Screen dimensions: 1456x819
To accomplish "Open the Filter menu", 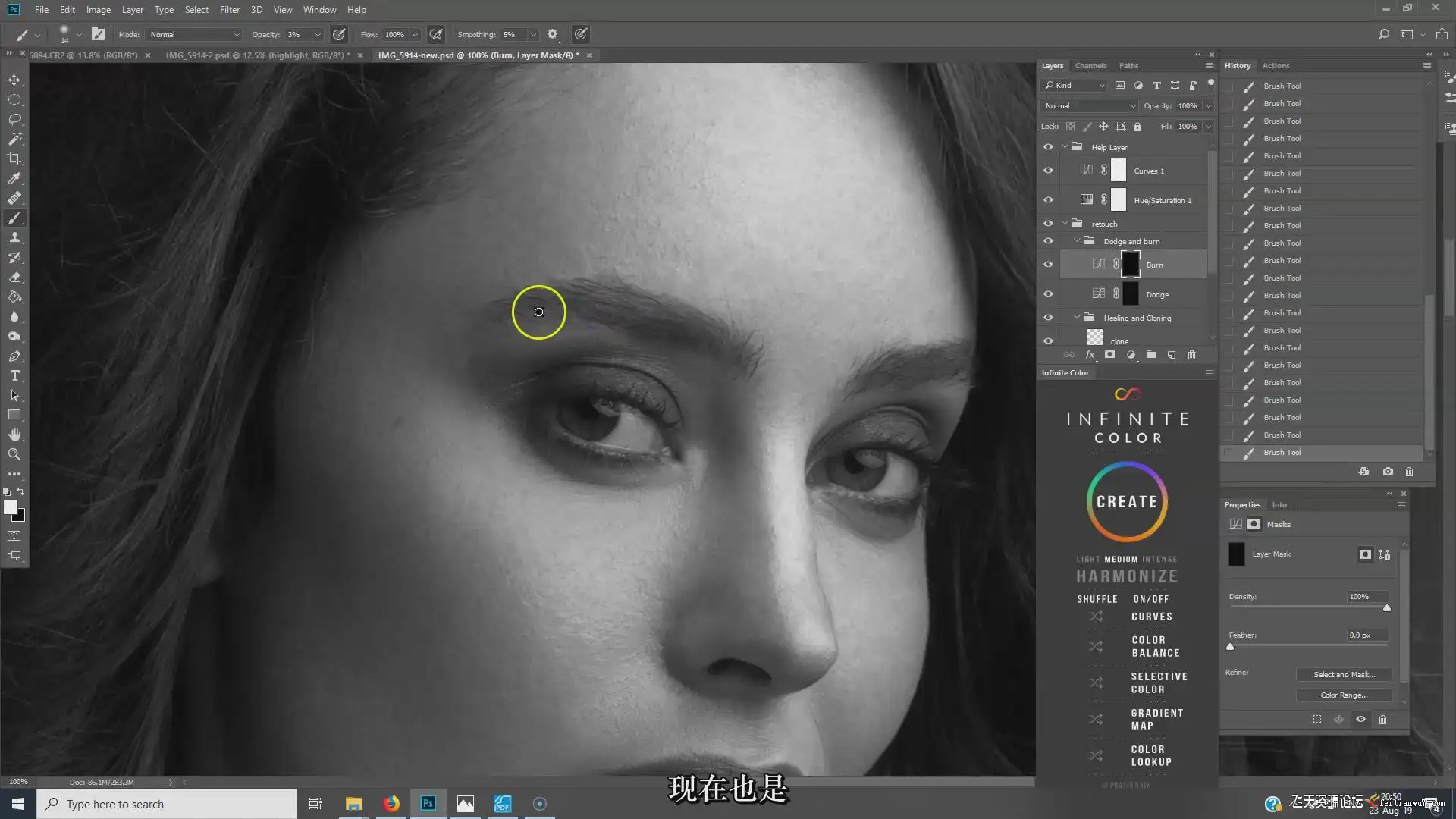I will [x=229, y=10].
